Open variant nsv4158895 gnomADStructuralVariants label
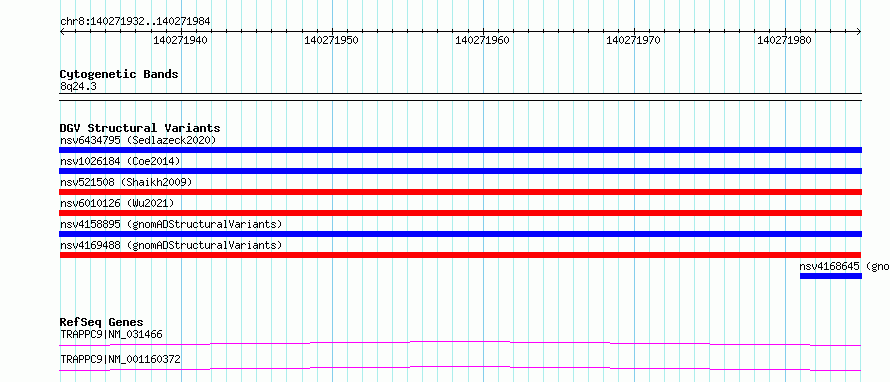Screen dimensions: 890x382 [x=171, y=224]
